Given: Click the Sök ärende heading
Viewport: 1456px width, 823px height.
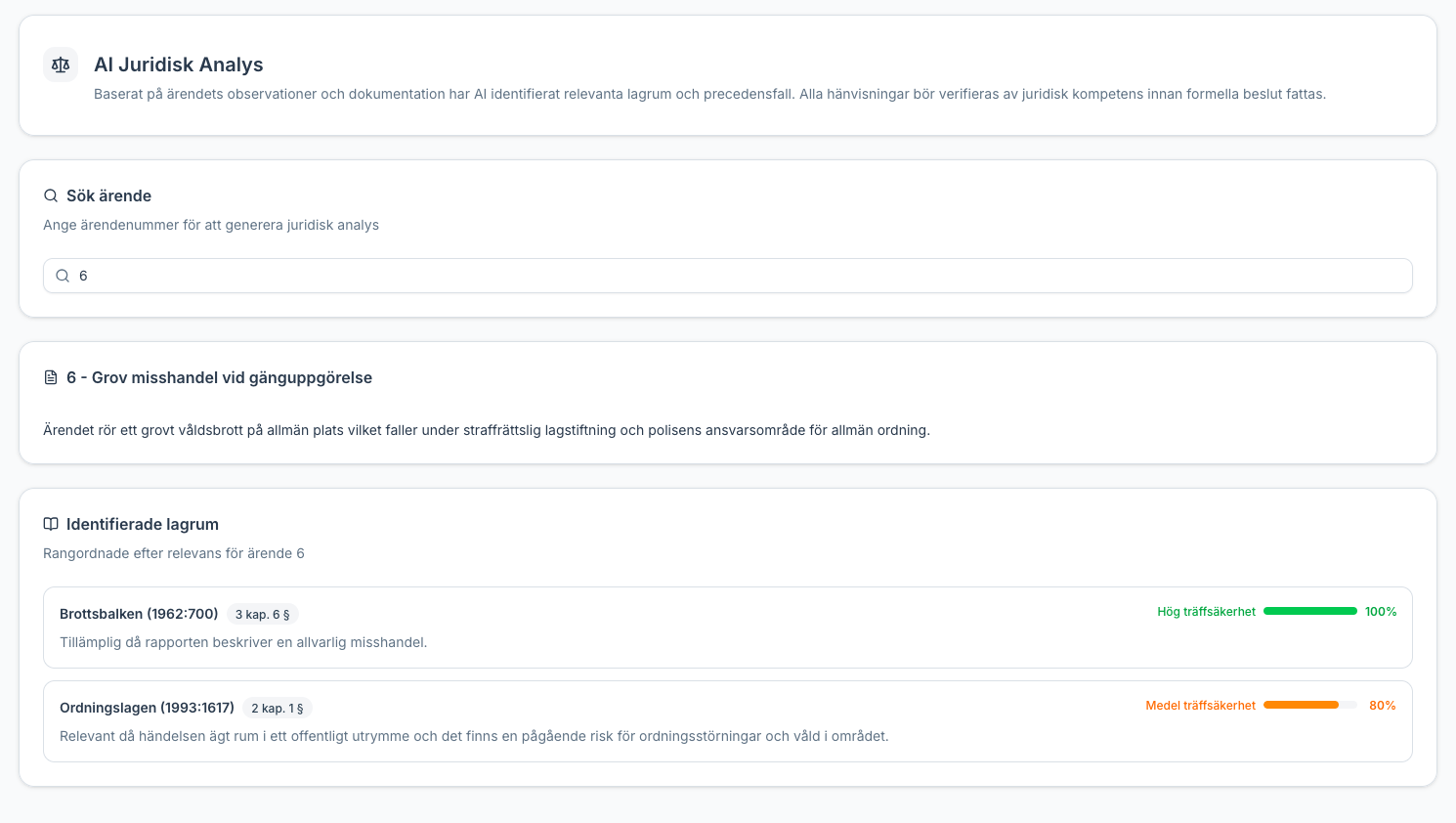Looking at the screenshot, I should pos(108,195).
